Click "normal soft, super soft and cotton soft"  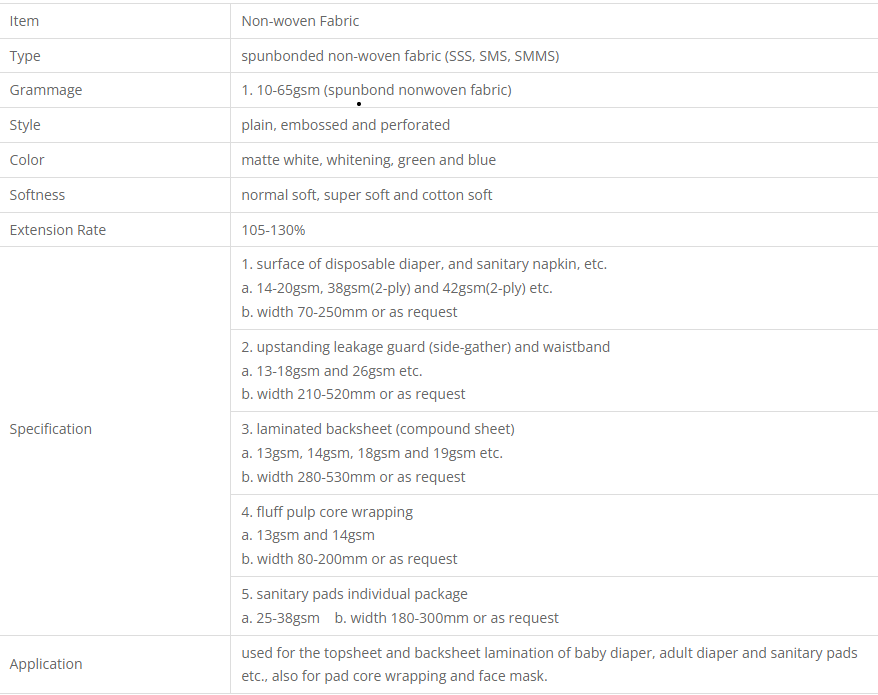click(x=366, y=195)
